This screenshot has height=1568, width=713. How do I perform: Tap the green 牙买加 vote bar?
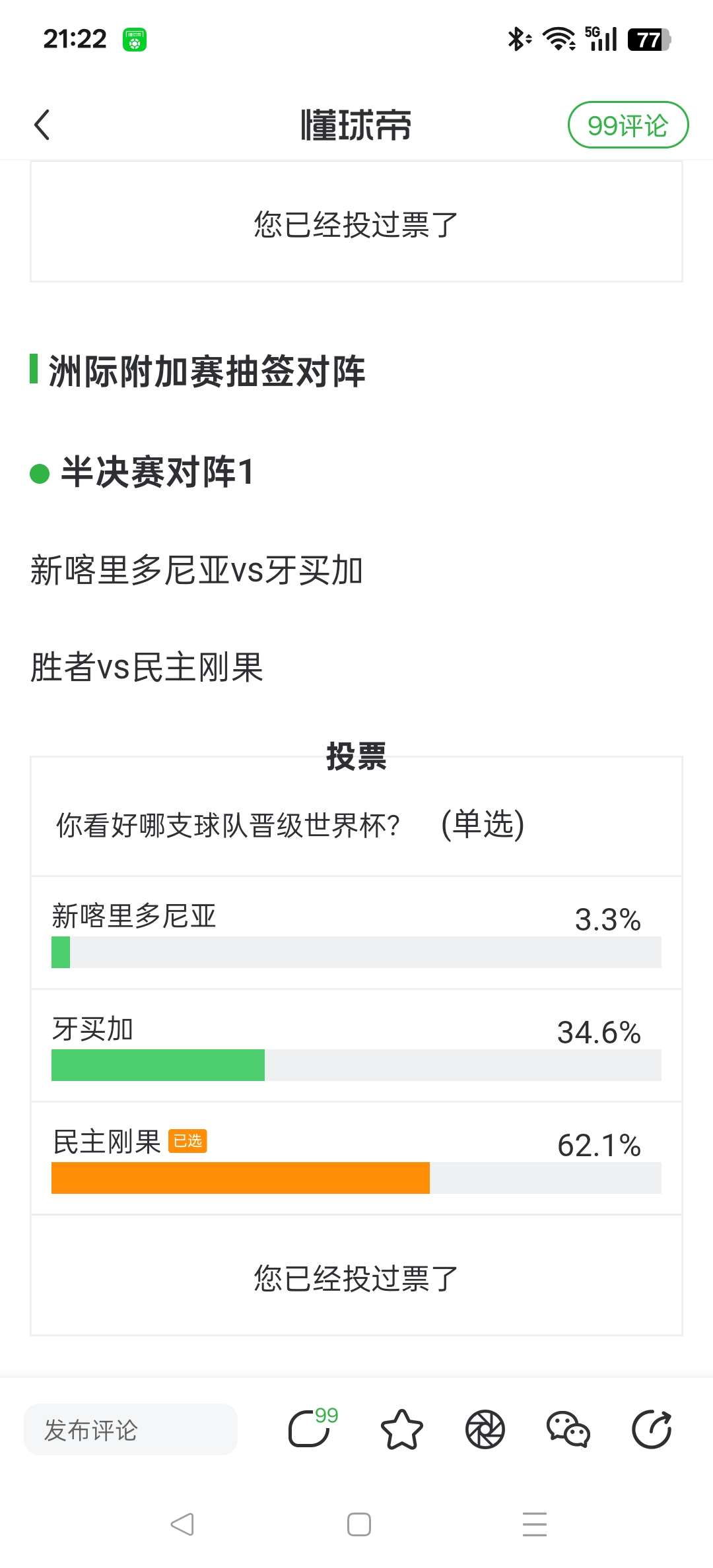[x=158, y=1065]
